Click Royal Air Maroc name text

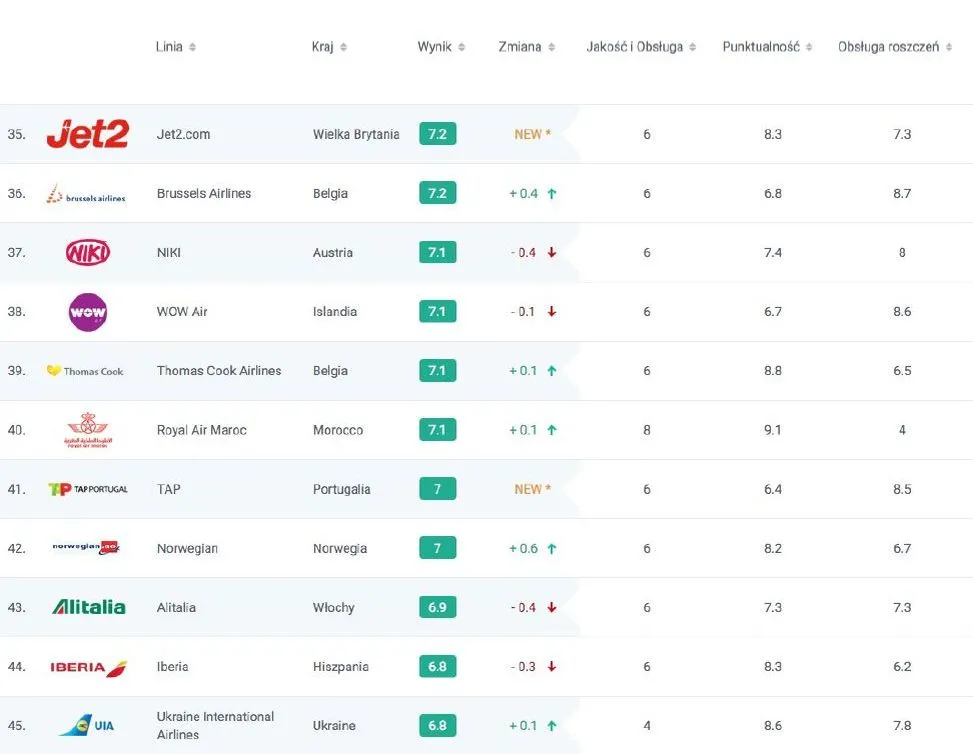tap(202, 429)
